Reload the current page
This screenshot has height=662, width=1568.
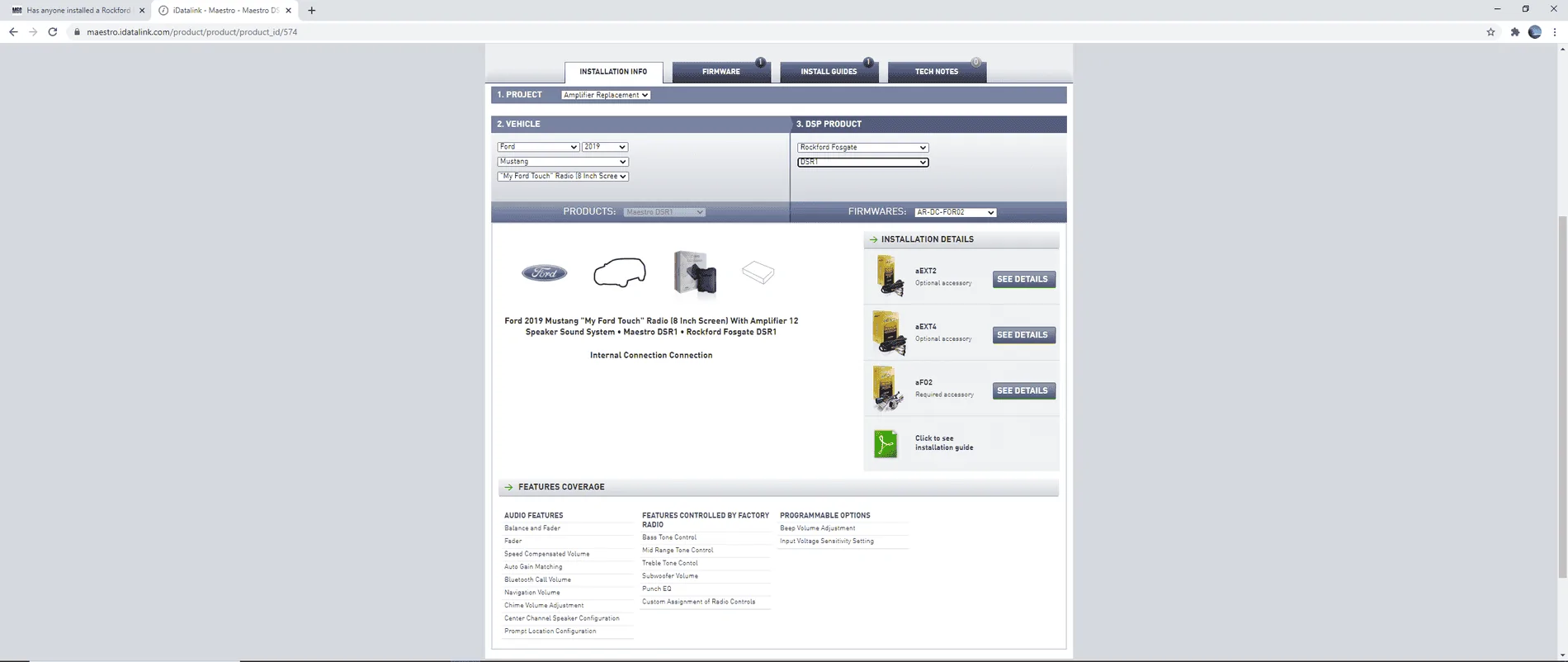coord(53,32)
